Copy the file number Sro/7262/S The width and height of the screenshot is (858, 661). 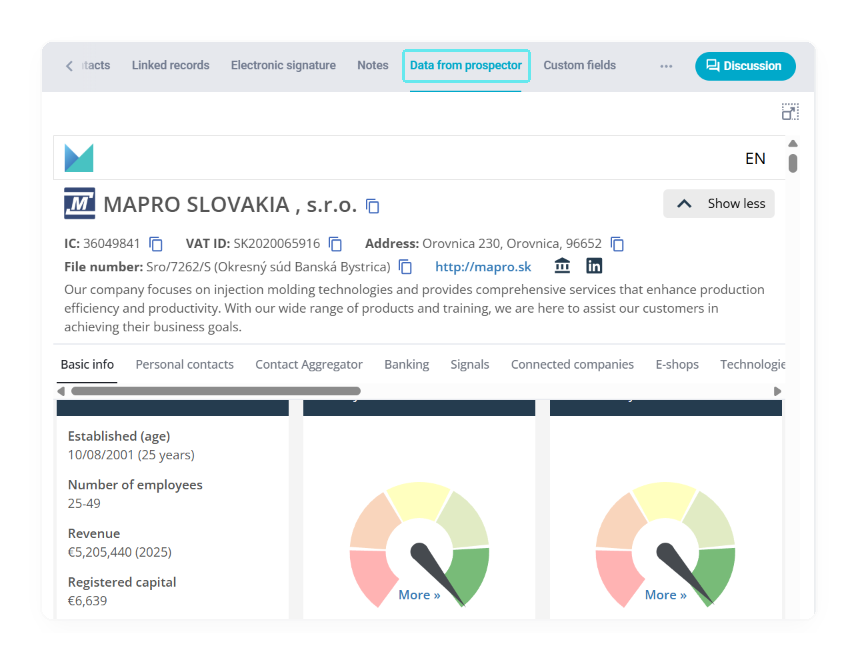tap(405, 267)
